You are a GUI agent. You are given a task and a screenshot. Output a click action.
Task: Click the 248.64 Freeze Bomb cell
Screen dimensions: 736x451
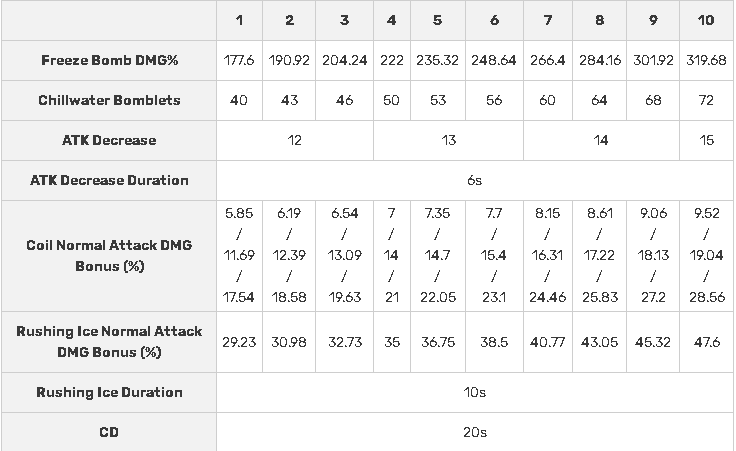(x=495, y=60)
